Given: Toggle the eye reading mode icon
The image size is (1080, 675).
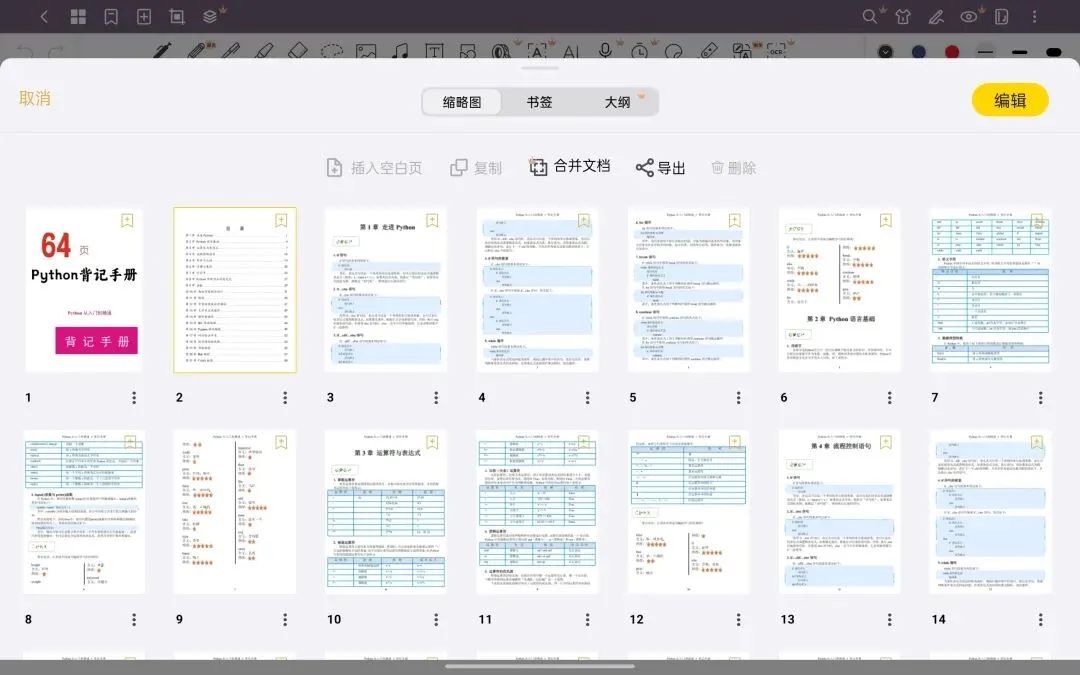Looking at the screenshot, I should point(968,17).
